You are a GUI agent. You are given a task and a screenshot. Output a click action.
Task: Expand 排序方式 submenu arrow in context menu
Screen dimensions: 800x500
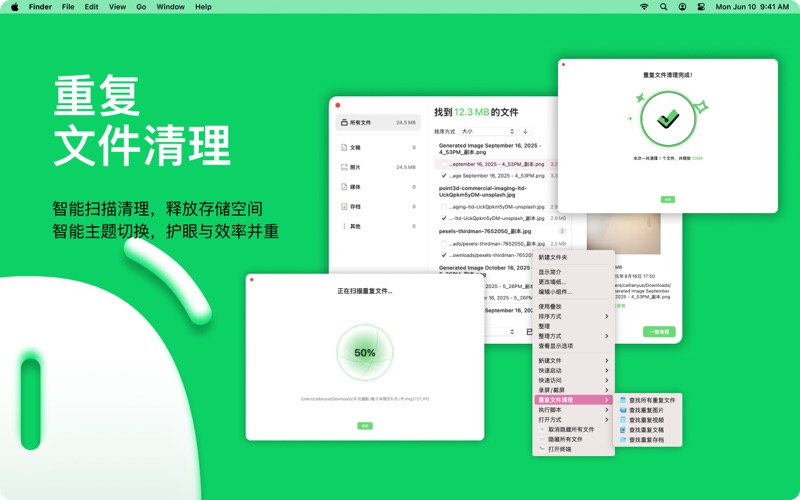(x=607, y=316)
